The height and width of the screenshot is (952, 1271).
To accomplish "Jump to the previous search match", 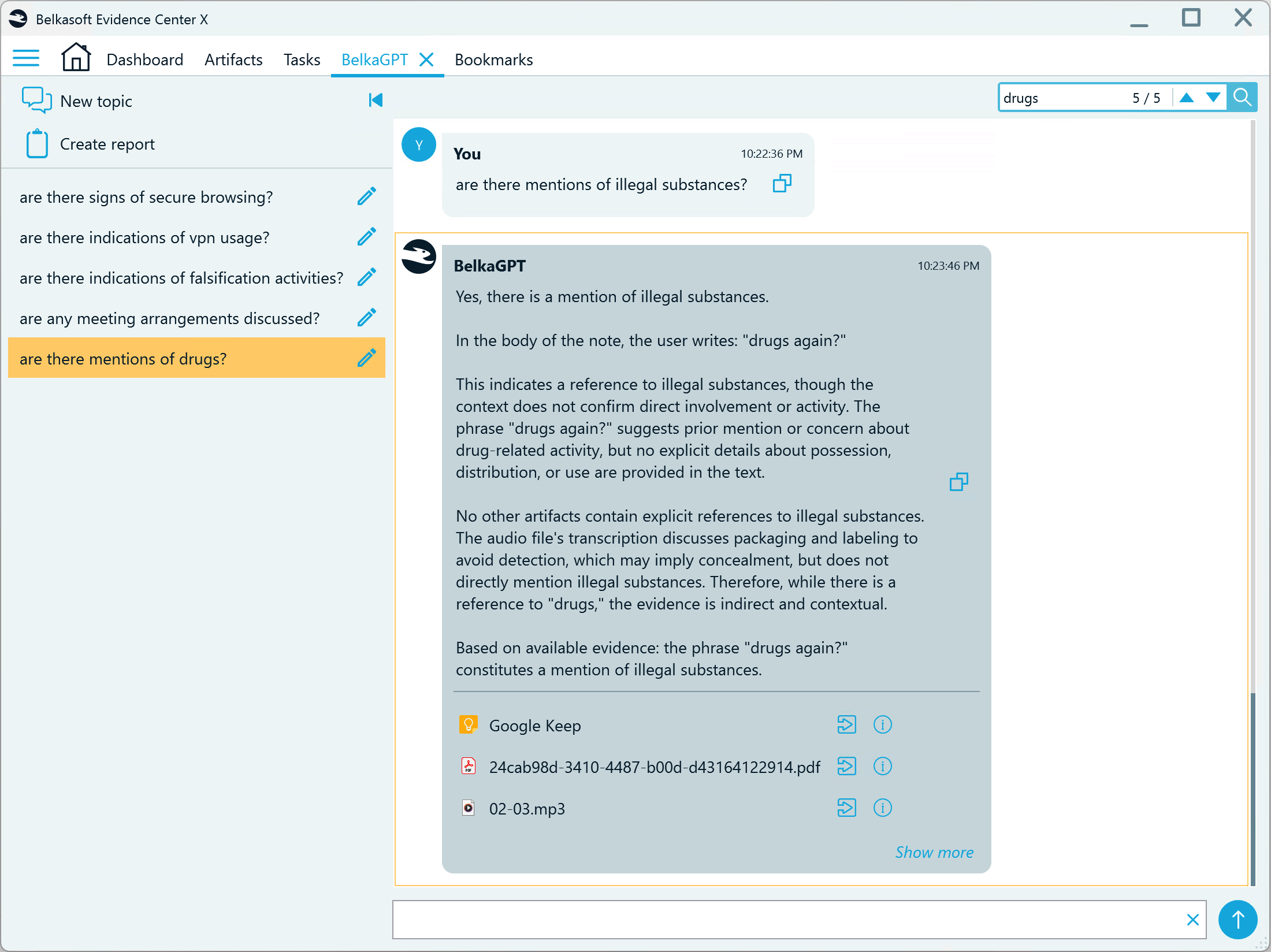I will 1187,98.
